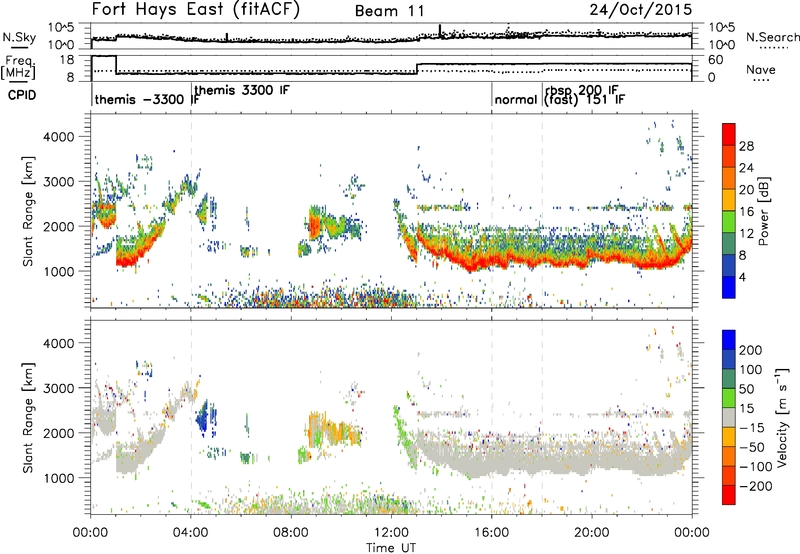Select the 'Beam 11' label
Screen dimensions: 800x554
click(389, 11)
